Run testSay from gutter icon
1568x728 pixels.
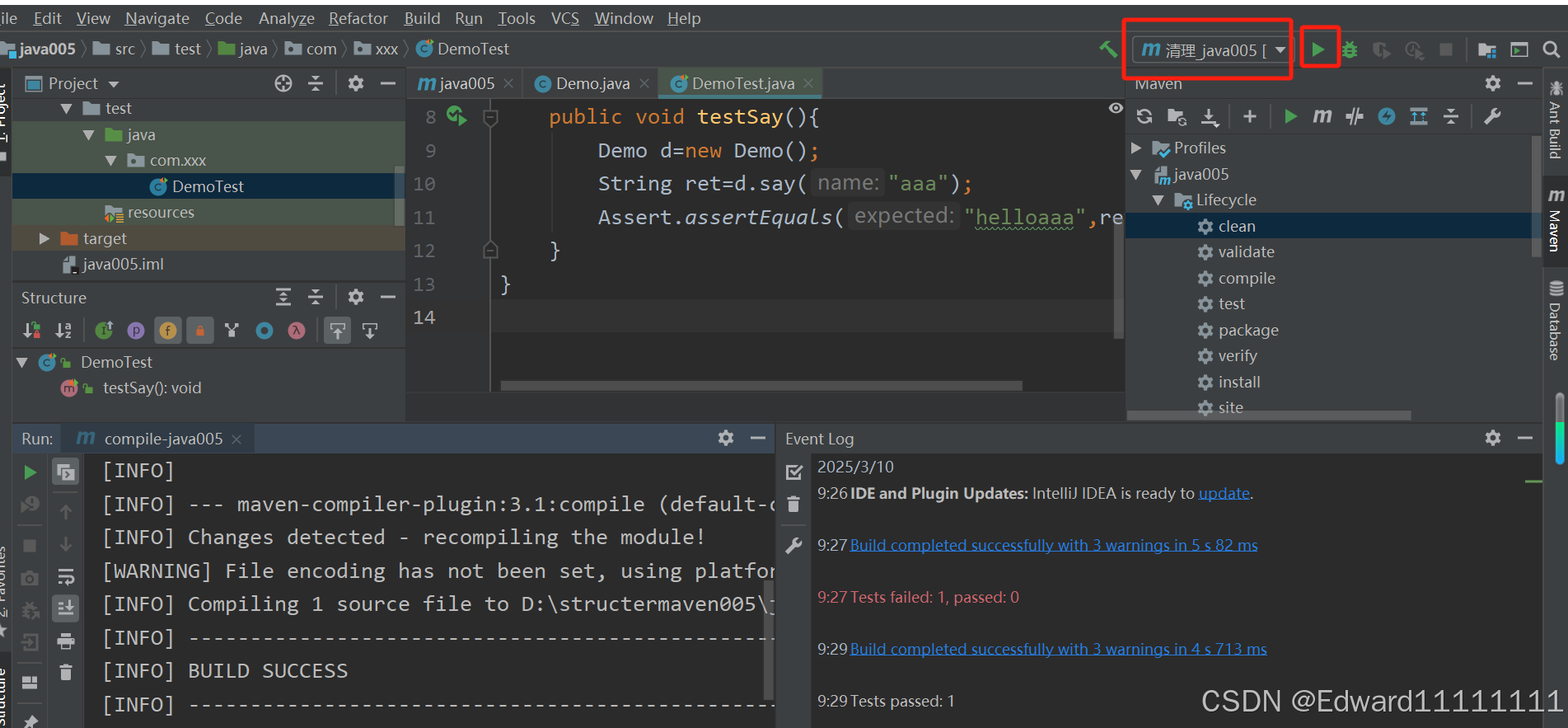[x=456, y=117]
